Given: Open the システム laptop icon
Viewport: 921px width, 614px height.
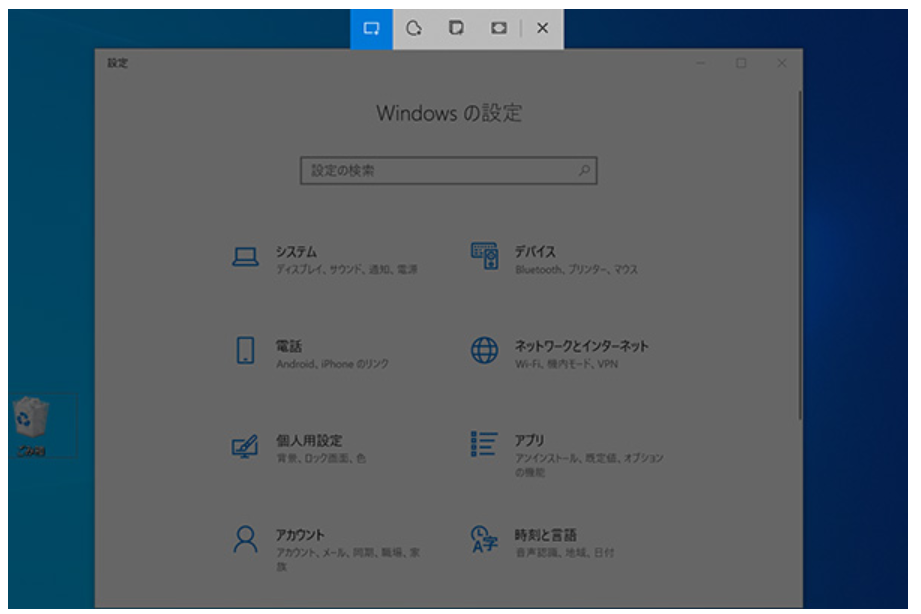Looking at the screenshot, I should (246, 257).
